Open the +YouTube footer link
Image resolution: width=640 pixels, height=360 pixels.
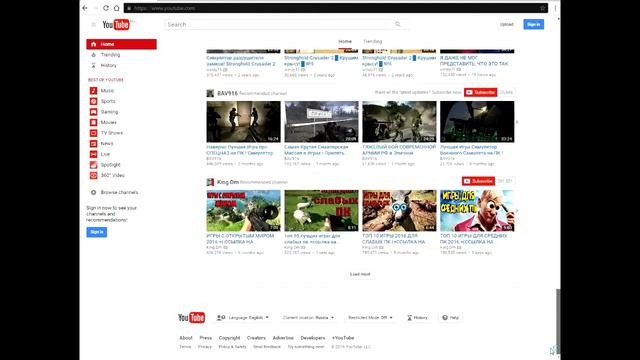343,338
